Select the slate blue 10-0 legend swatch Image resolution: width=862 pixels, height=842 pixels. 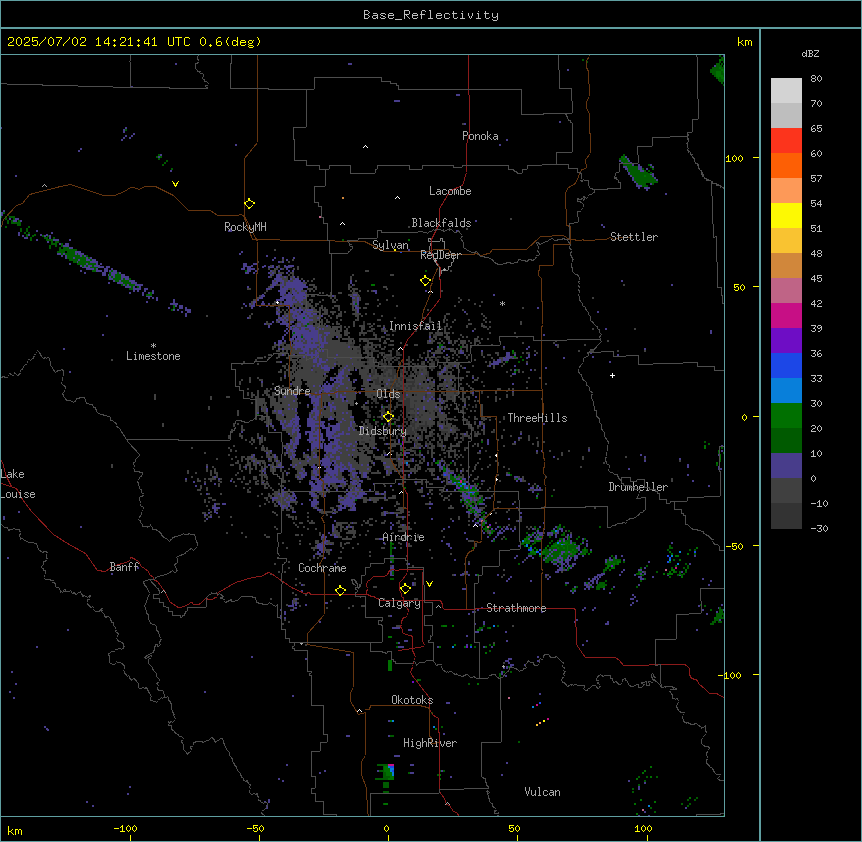point(786,466)
